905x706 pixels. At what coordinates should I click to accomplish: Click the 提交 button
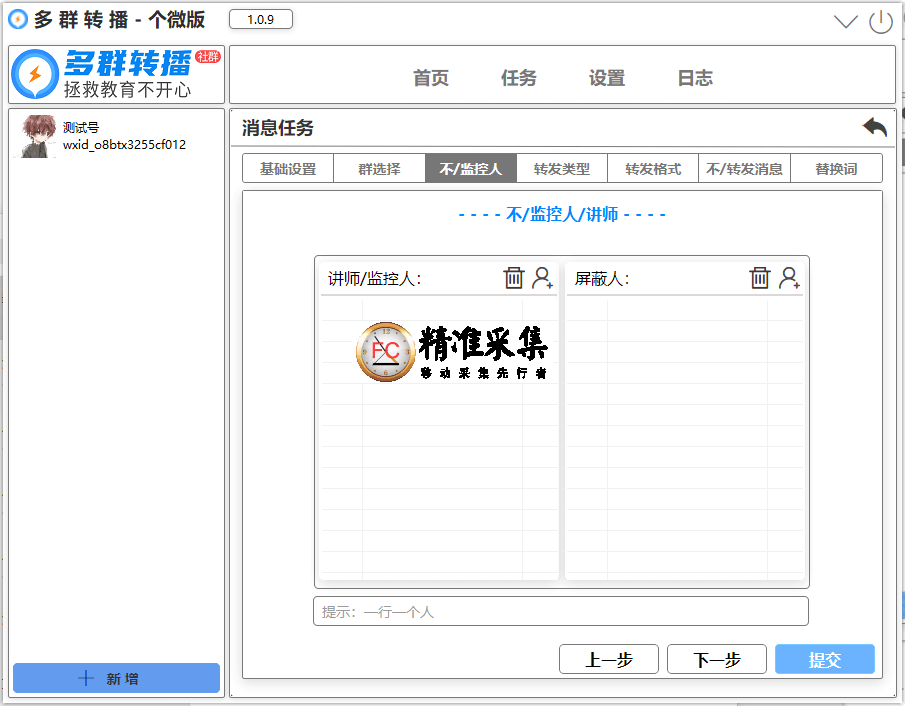coord(825,659)
